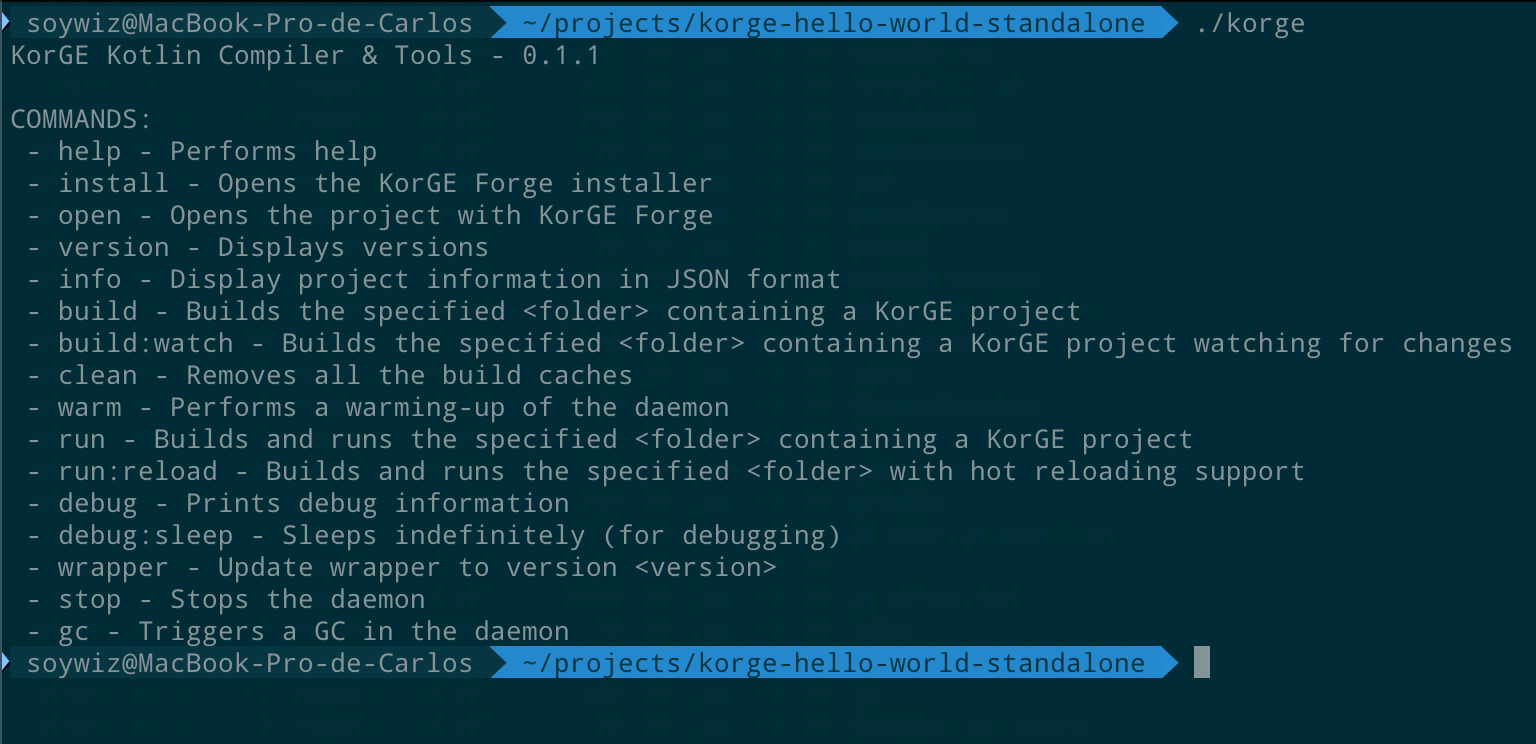Click the block cursor at the prompt
The height and width of the screenshot is (744, 1536).
(1202, 662)
